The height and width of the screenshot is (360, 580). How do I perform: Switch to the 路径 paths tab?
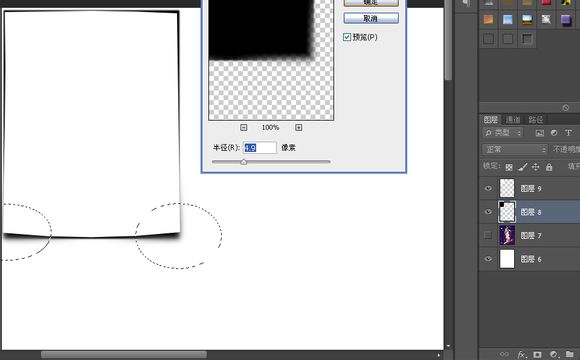[x=535, y=120]
